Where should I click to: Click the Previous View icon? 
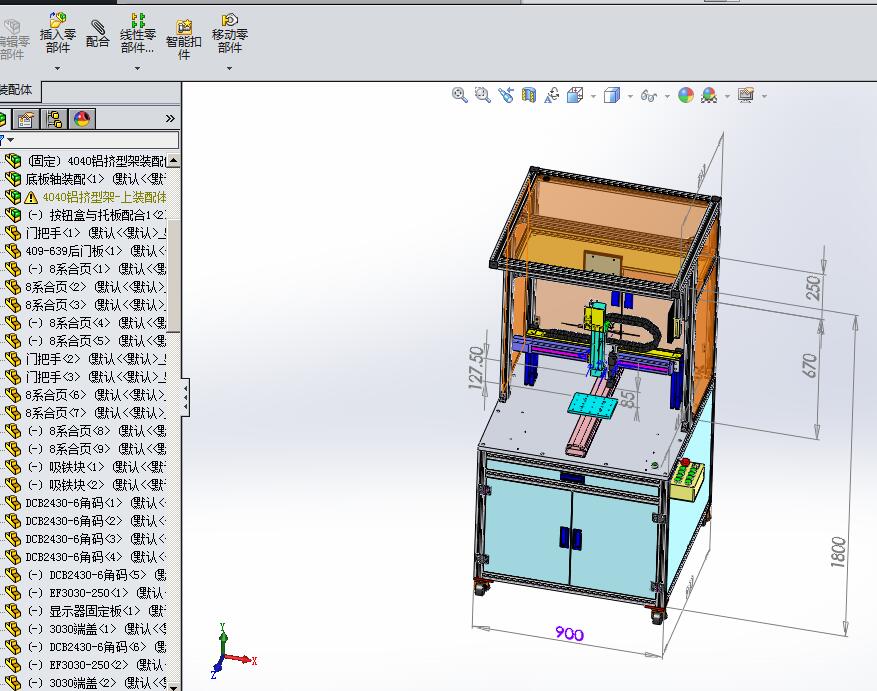point(506,95)
